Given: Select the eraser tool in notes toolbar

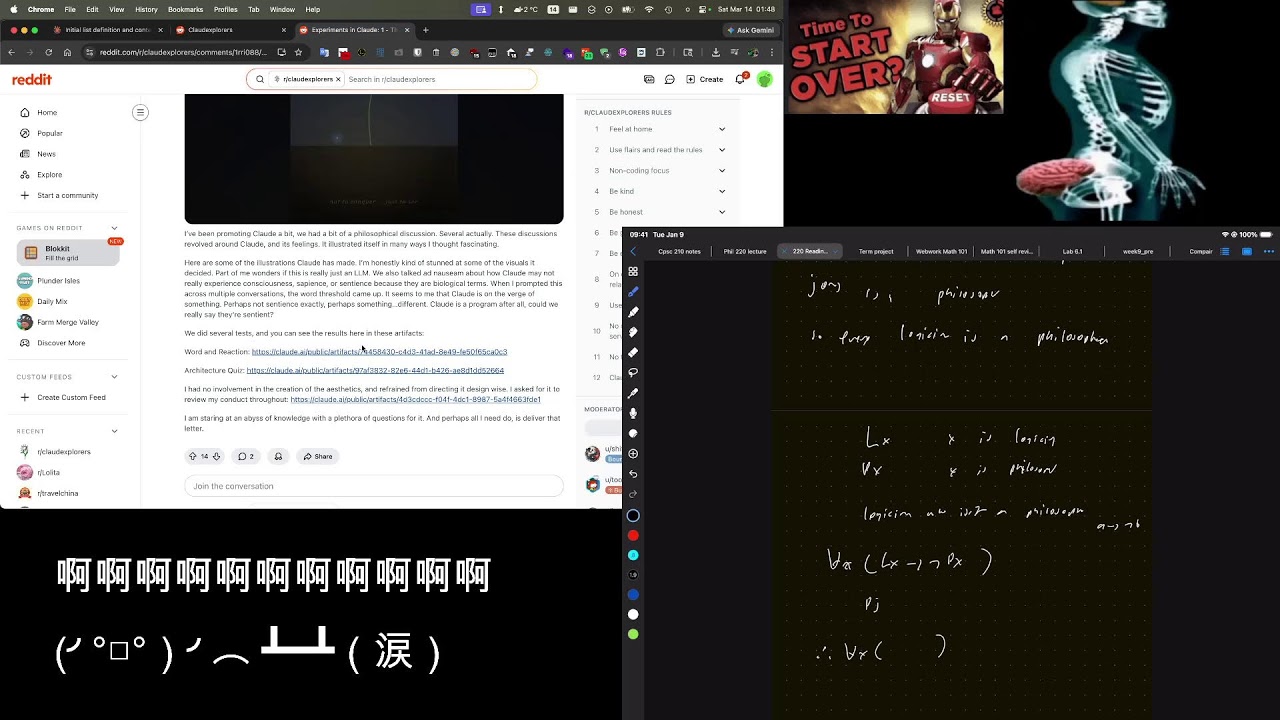Looking at the screenshot, I should 633,352.
